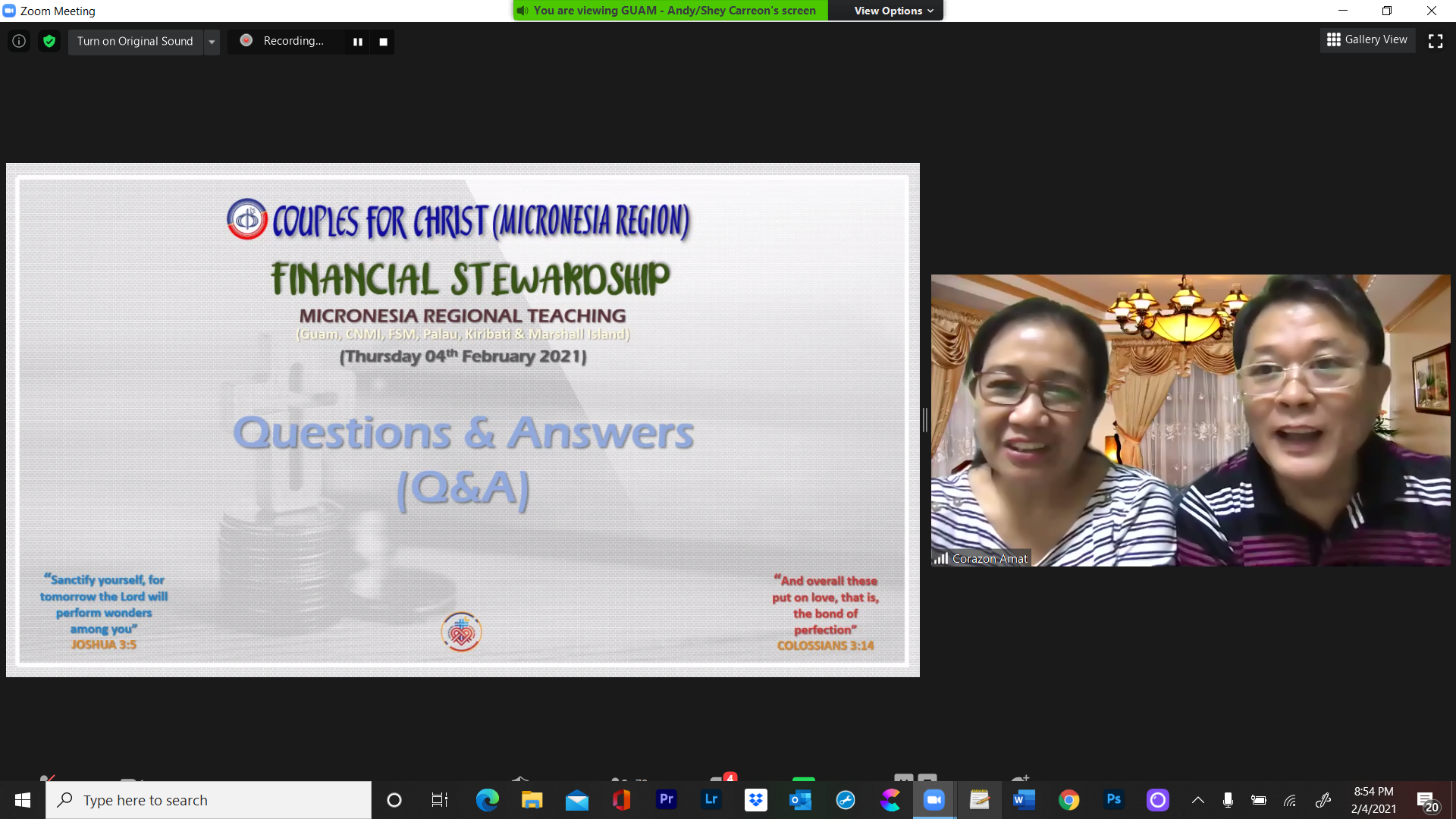Open File Explorer from the taskbar
The image size is (1456, 819).
click(532, 800)
